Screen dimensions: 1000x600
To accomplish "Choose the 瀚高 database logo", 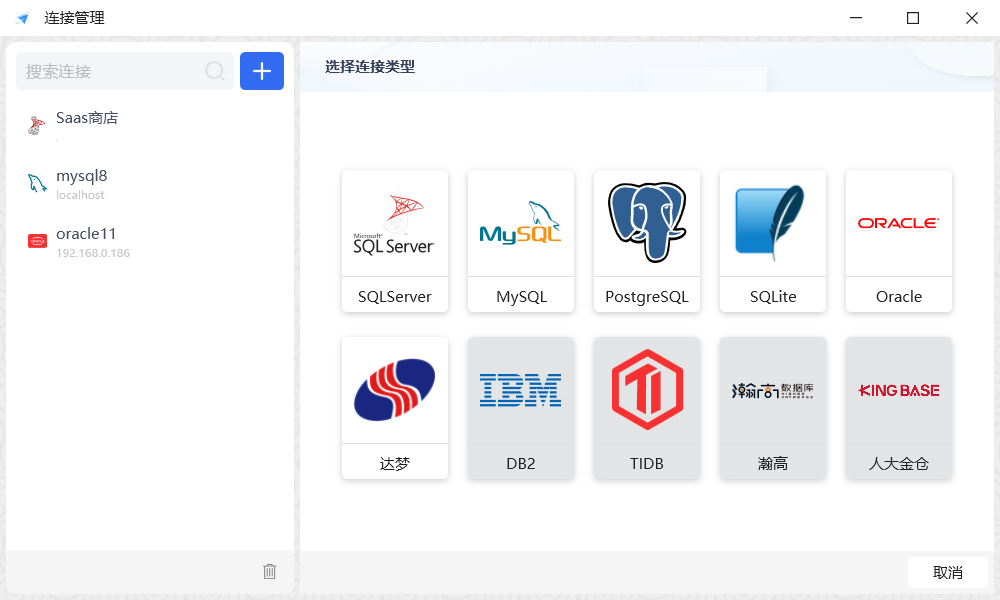I will (772, 390).
